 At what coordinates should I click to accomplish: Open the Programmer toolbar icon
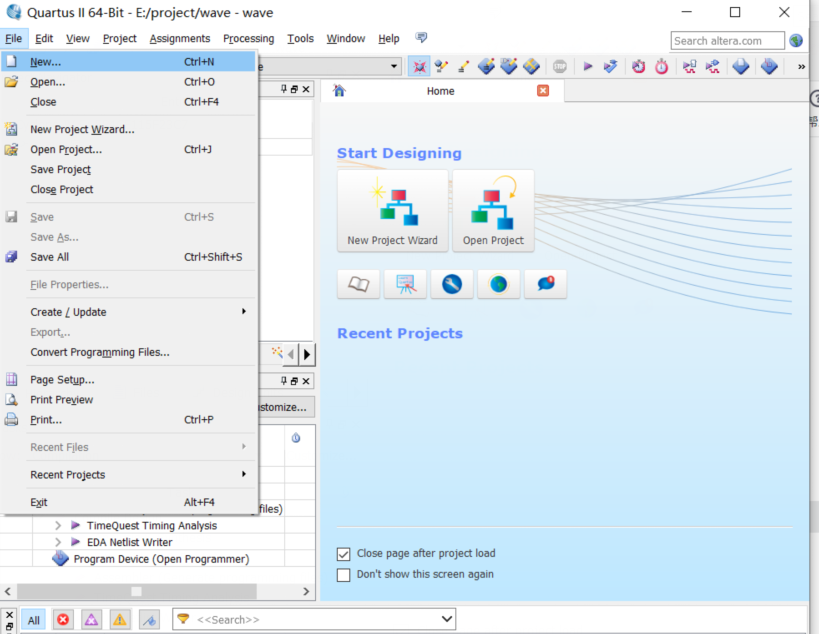(741, 66)
